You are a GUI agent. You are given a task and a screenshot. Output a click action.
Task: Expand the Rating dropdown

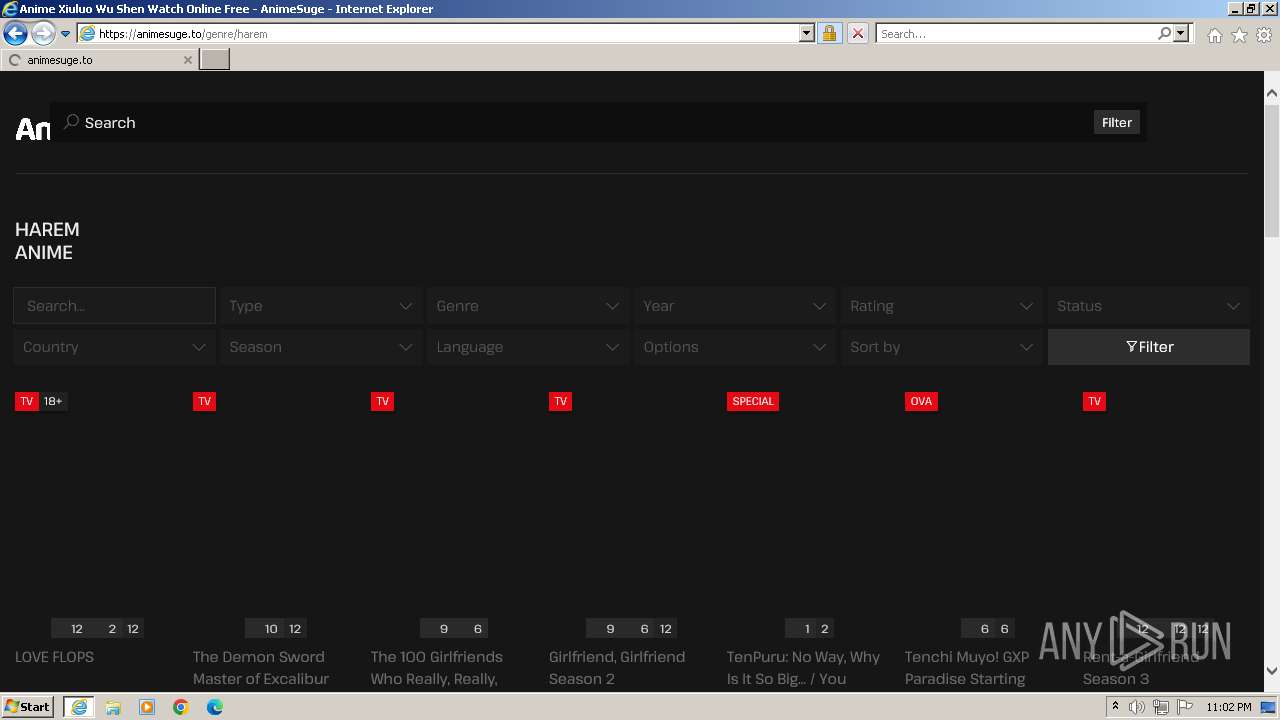pos(942,306)
